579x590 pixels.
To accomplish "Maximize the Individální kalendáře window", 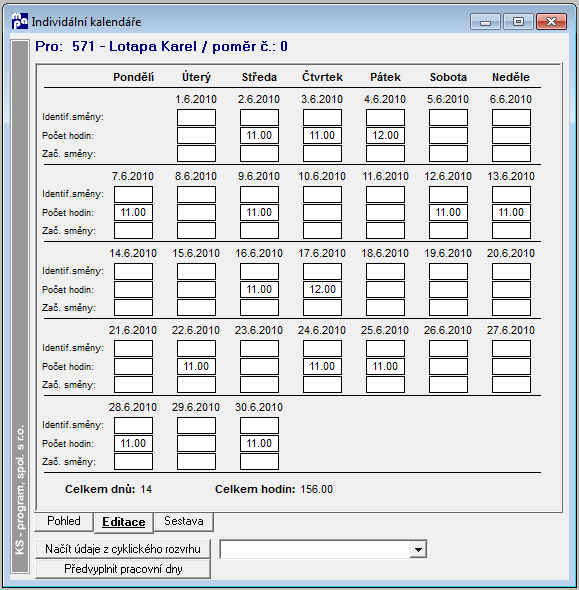I will point(518,22).
